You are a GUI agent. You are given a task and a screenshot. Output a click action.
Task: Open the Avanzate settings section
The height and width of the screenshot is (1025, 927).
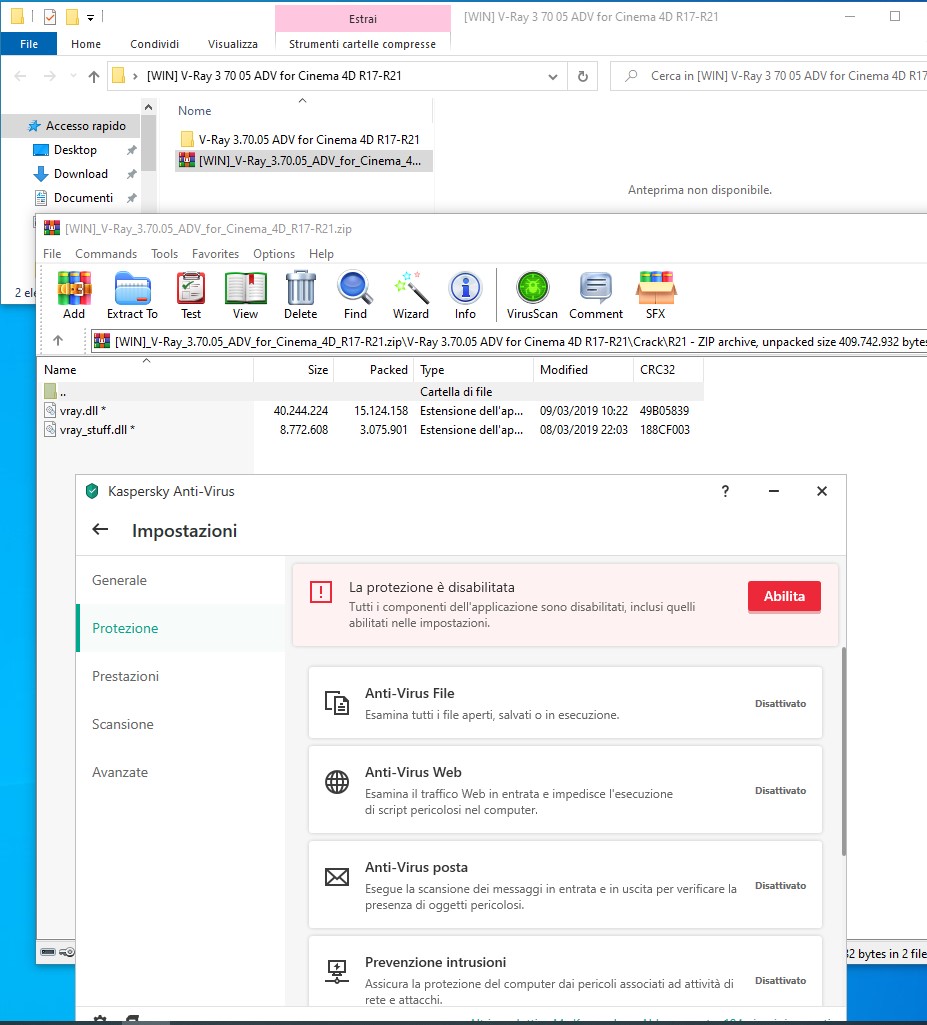[x=181, y=772]
